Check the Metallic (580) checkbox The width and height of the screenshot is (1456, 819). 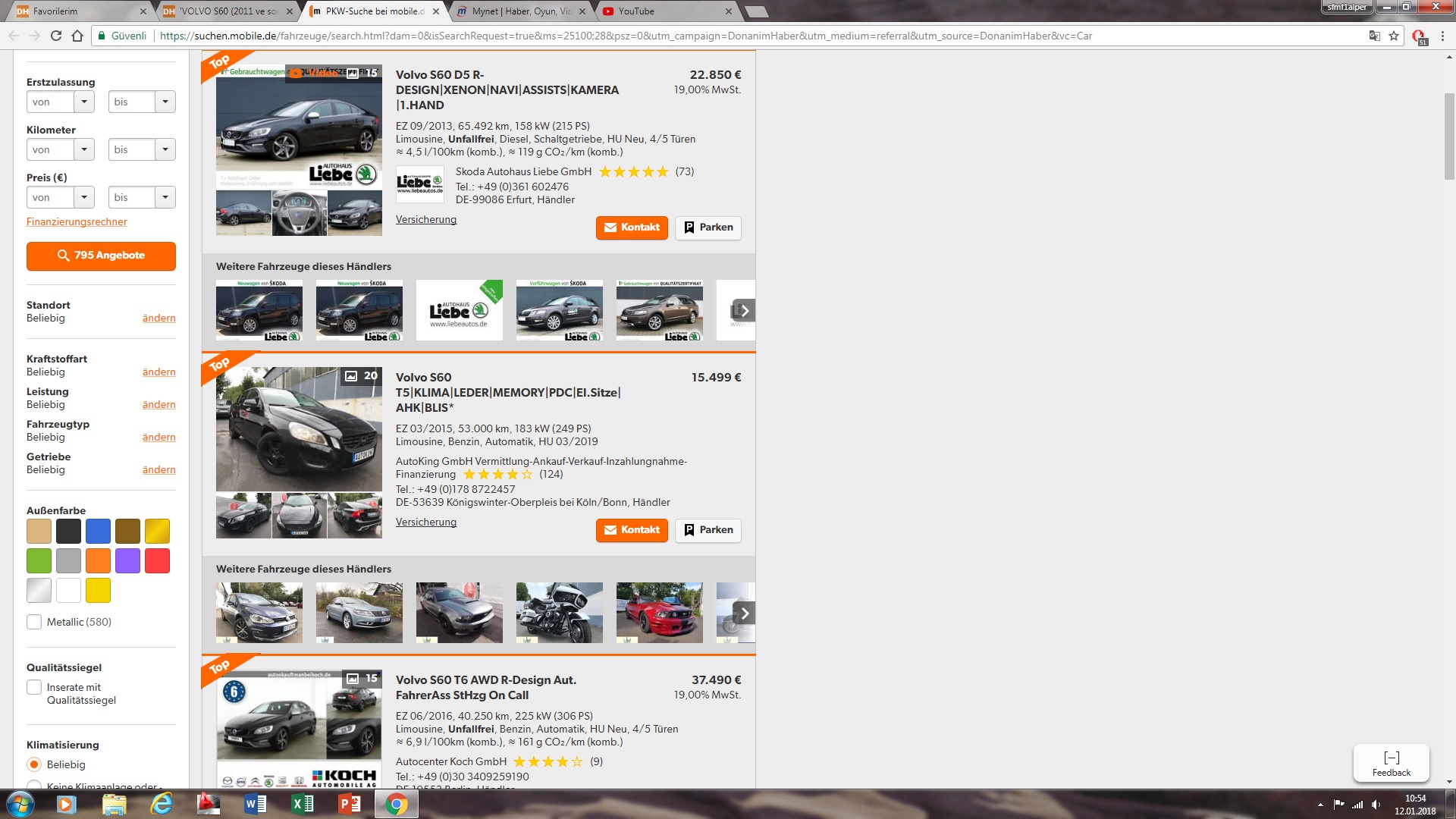click(34, 622)
